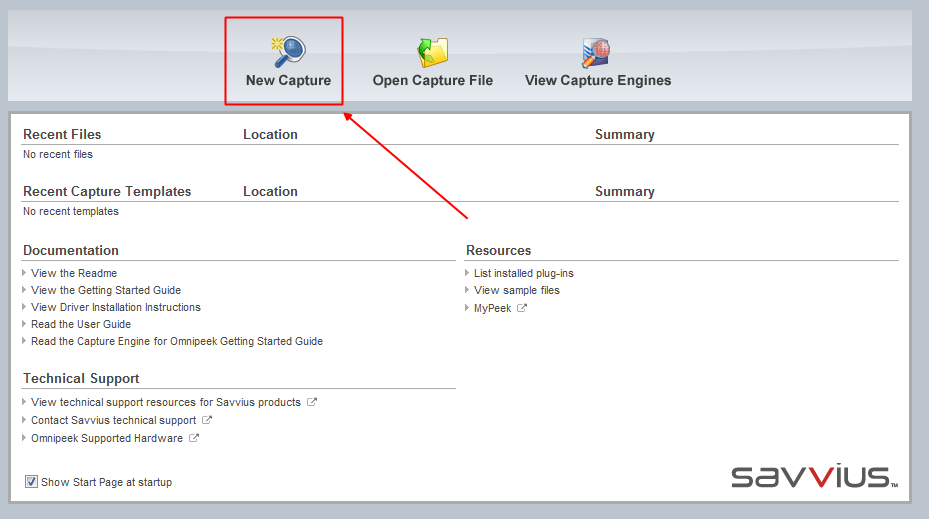Open View Driver Installation Instructions link

click(116, 307)
